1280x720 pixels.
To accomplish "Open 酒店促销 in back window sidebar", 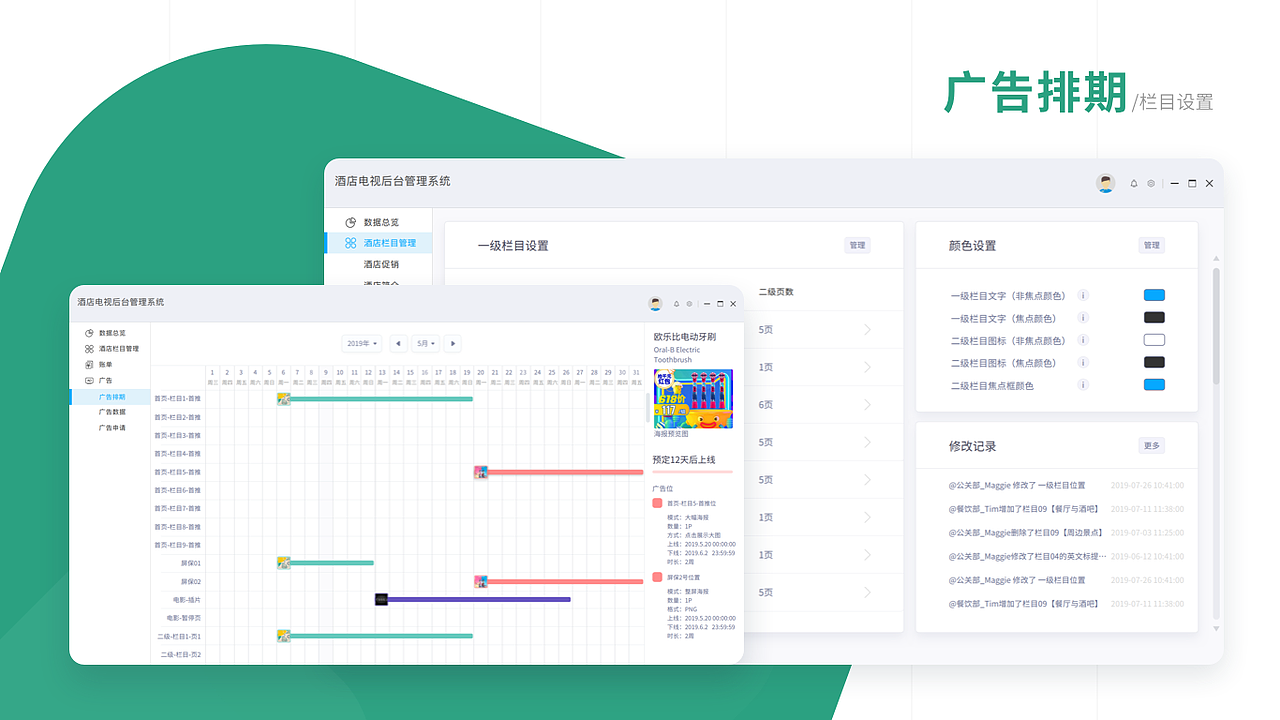I will pos(381,264).
